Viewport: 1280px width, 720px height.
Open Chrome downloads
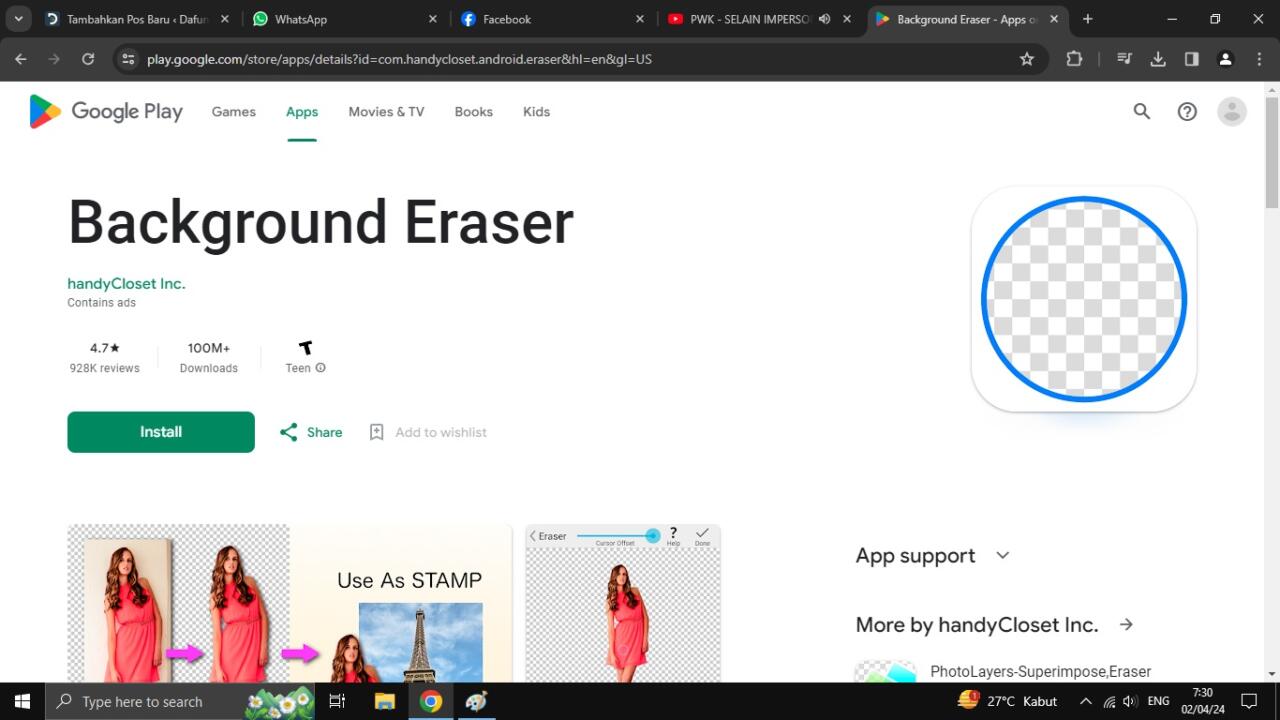tap(1158, 59)
